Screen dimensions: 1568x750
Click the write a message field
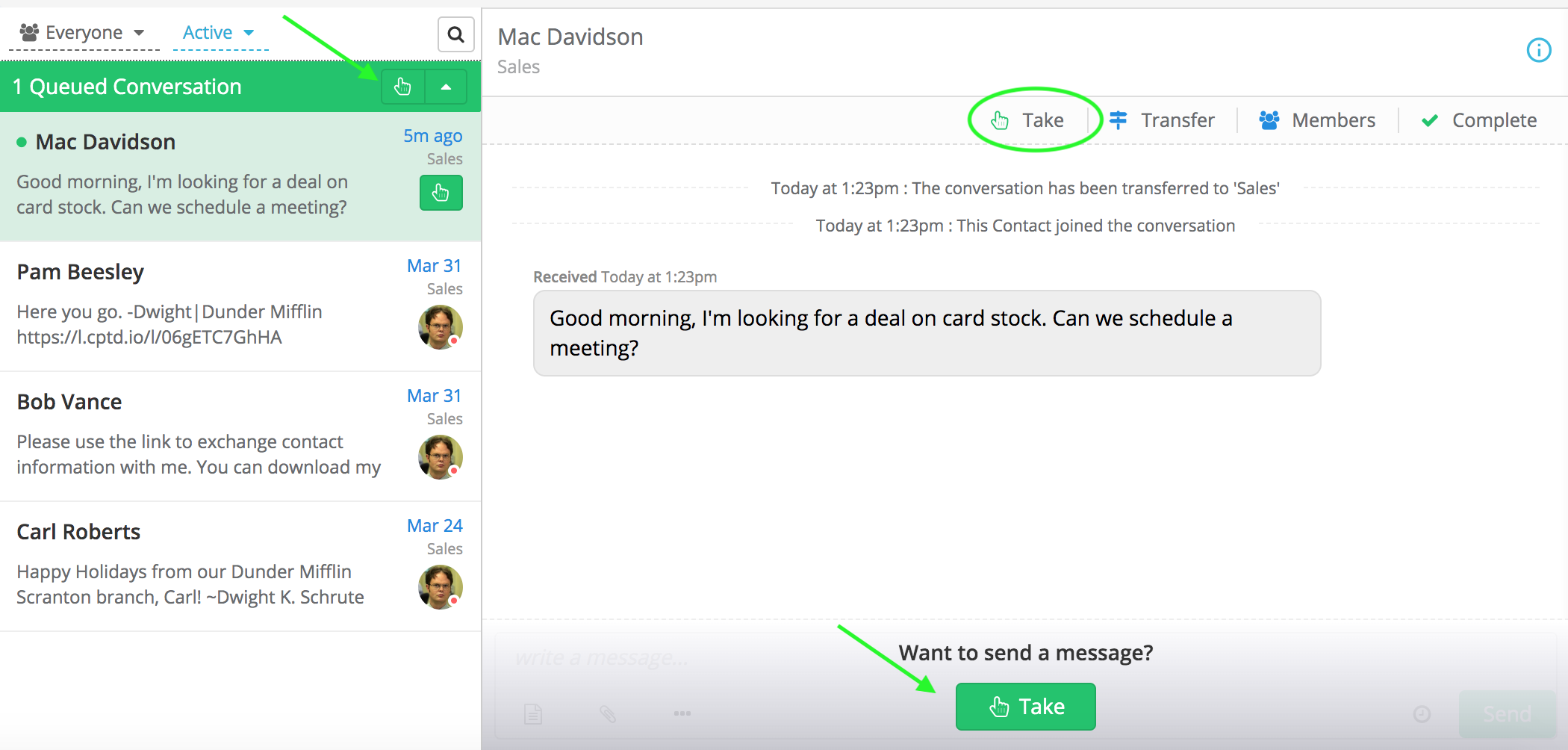click(x=672, y=658)
